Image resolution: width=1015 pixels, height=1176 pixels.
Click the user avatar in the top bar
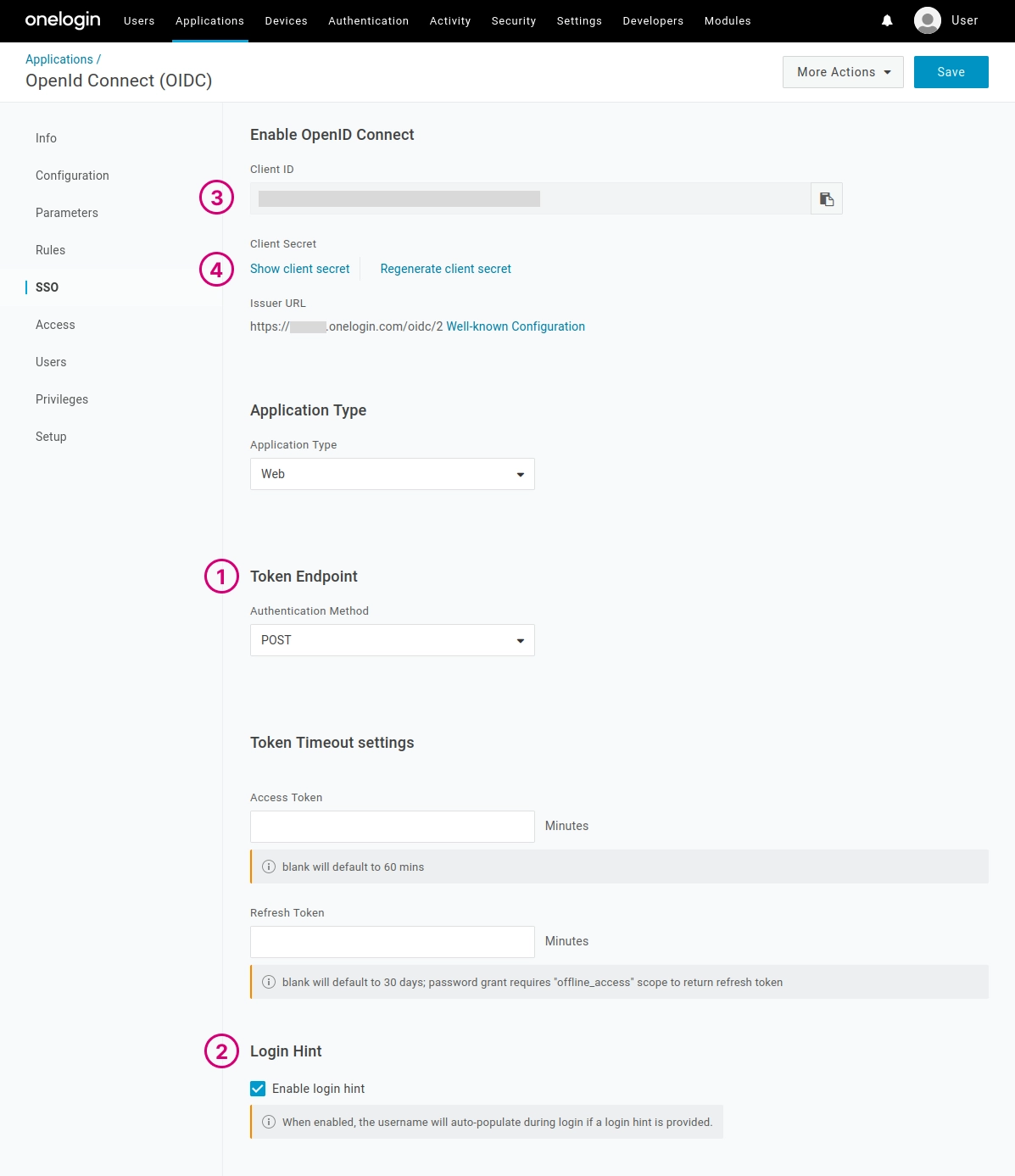coord(927,20)
